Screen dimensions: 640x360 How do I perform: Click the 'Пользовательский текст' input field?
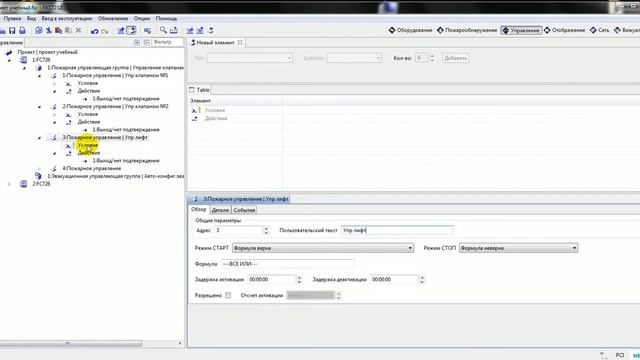(397, 230)
